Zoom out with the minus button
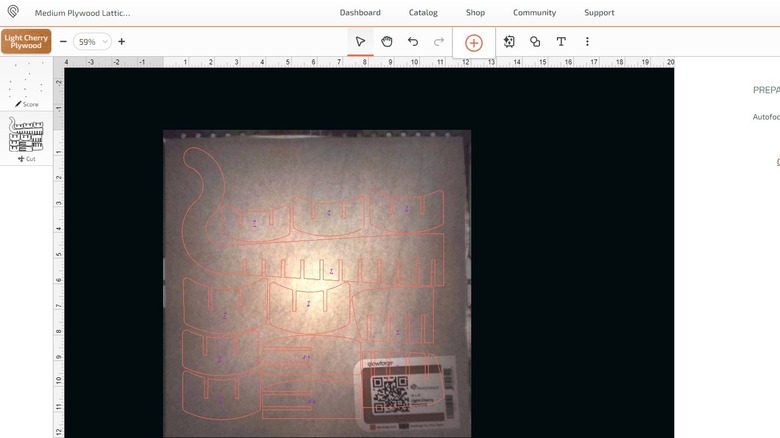 click(63, 42)
